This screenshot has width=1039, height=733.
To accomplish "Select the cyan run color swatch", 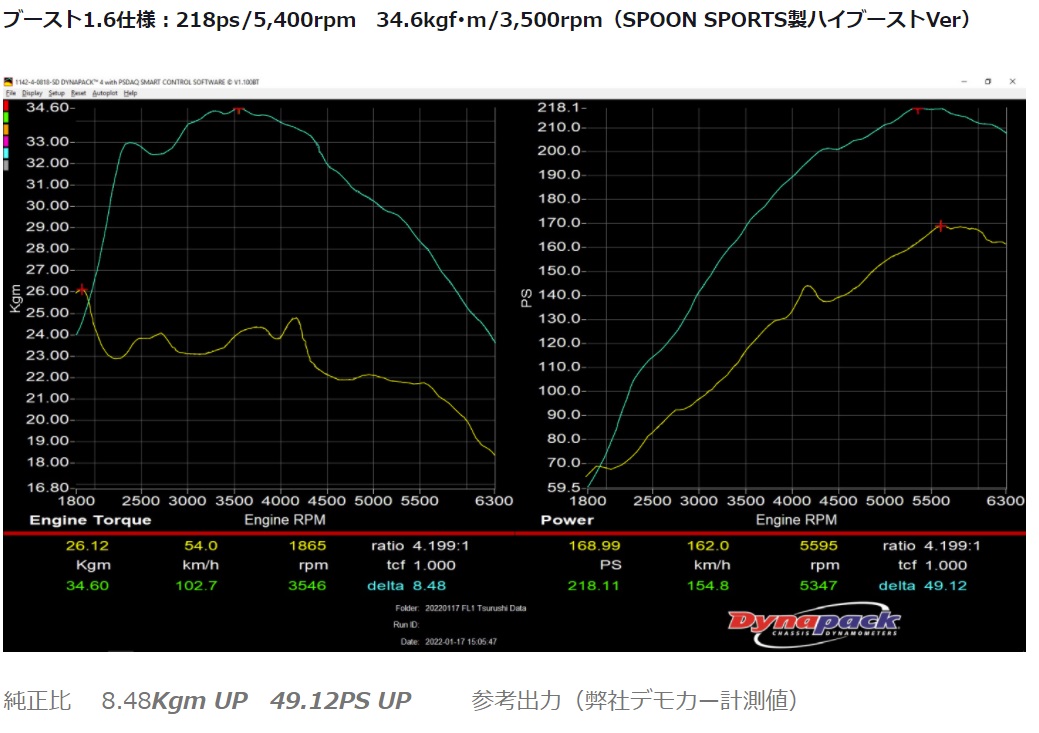I will (7, 153).
